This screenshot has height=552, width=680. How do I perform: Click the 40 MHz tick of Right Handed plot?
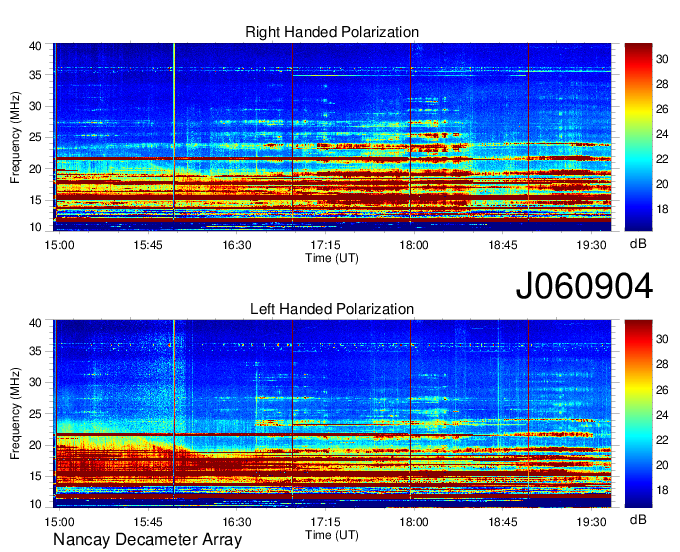coord(36,46)
